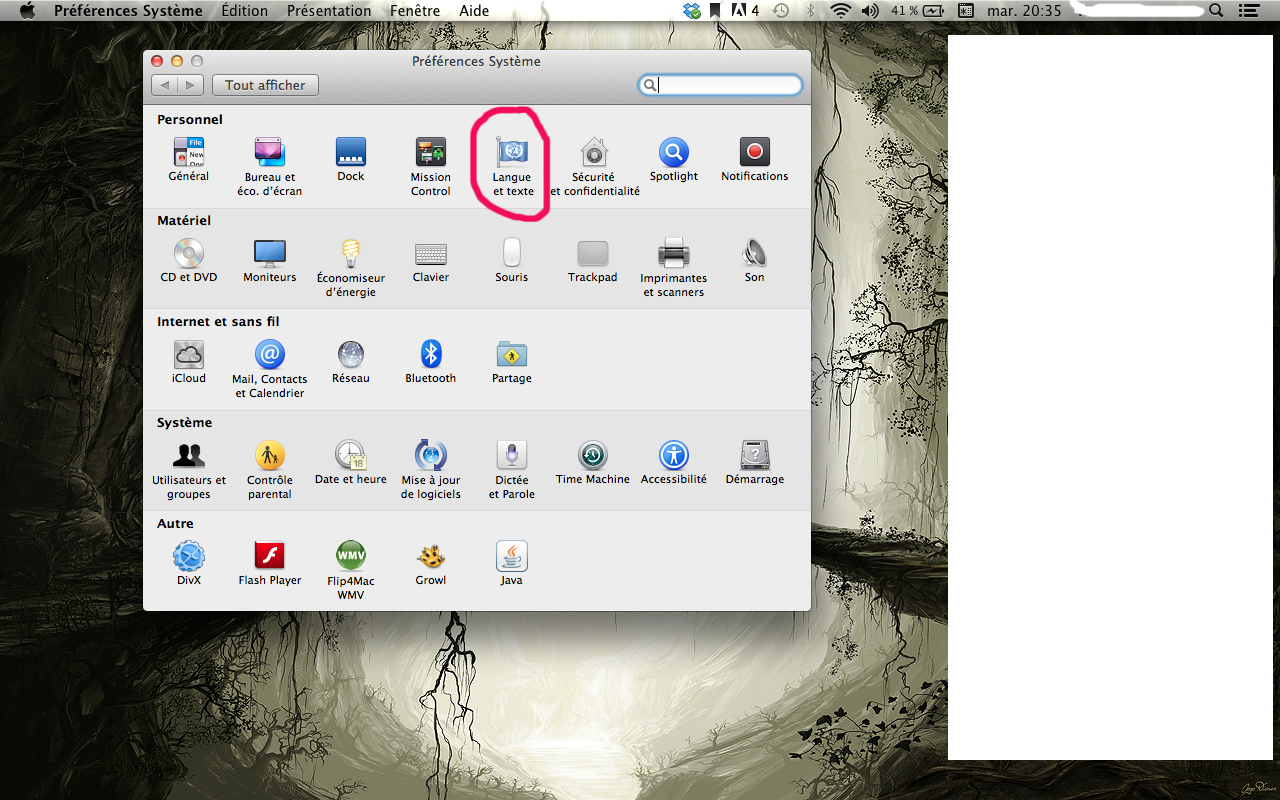Viewport: 1280px width, 800px height.
Task: Go forward with the right arrow button
Action: (x=191, y=85)
